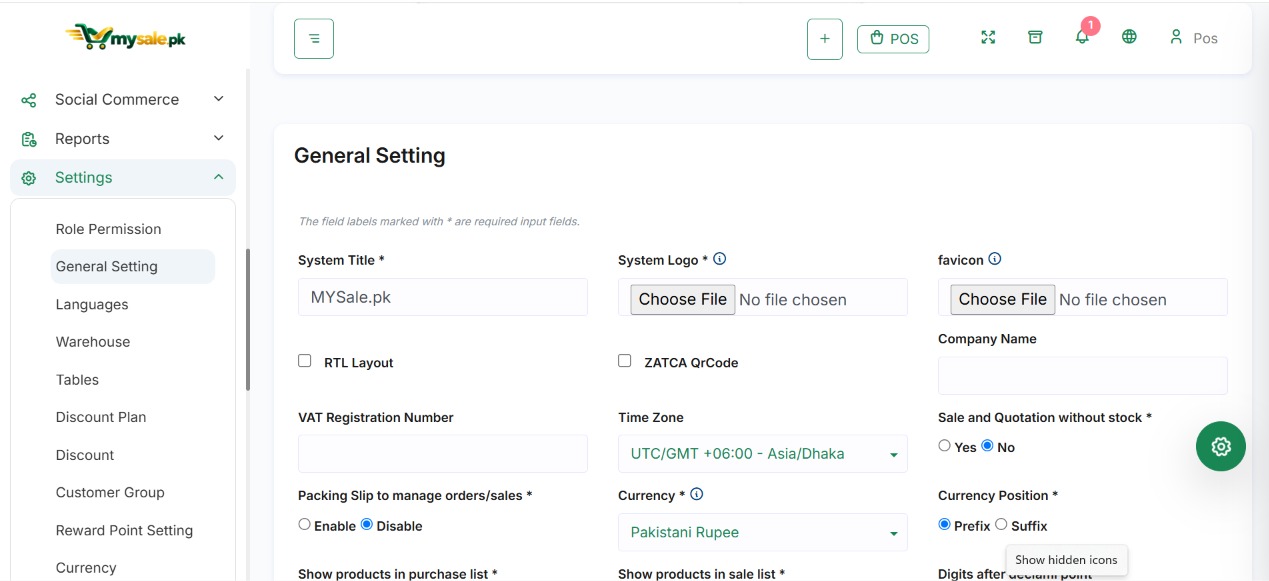Open Warehouse settings

tap(93, 342)
